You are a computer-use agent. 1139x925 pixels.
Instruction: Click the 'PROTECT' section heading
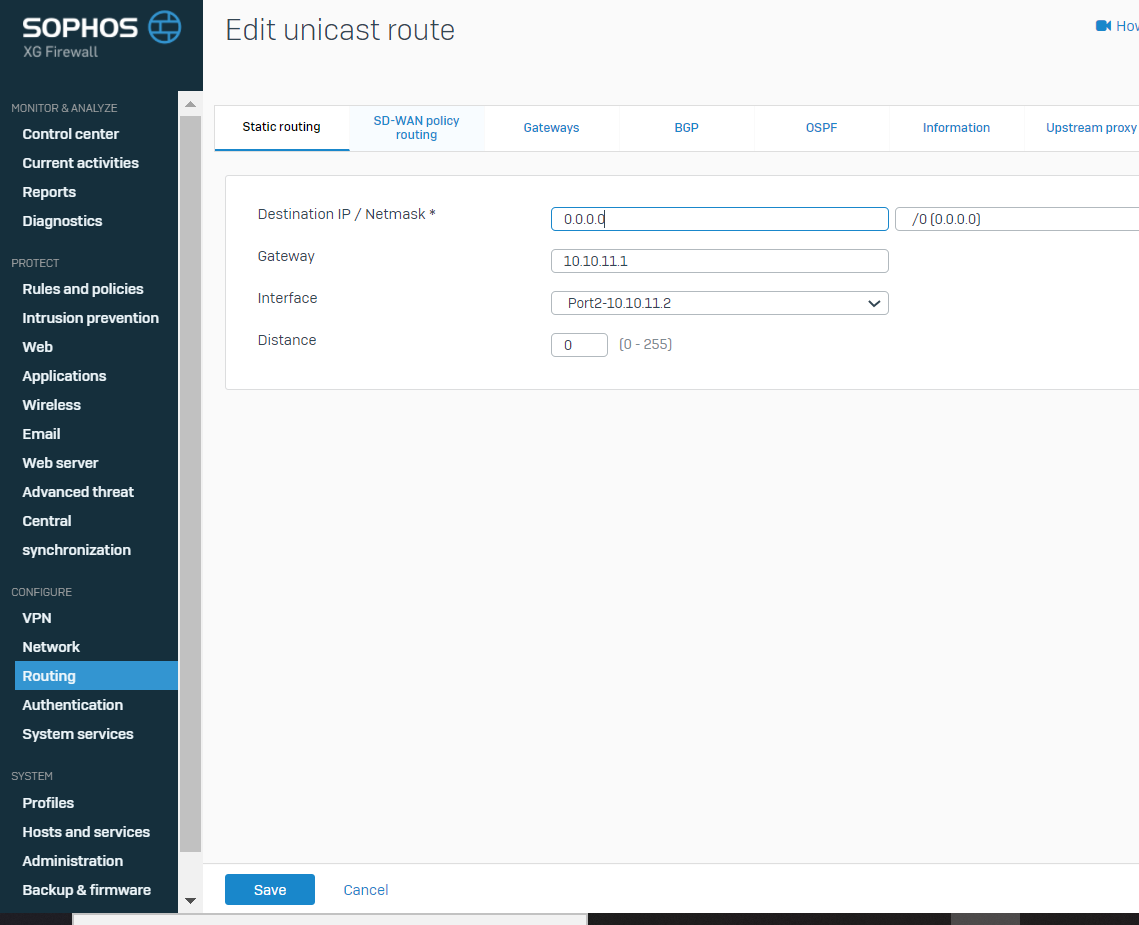[35, 263]
